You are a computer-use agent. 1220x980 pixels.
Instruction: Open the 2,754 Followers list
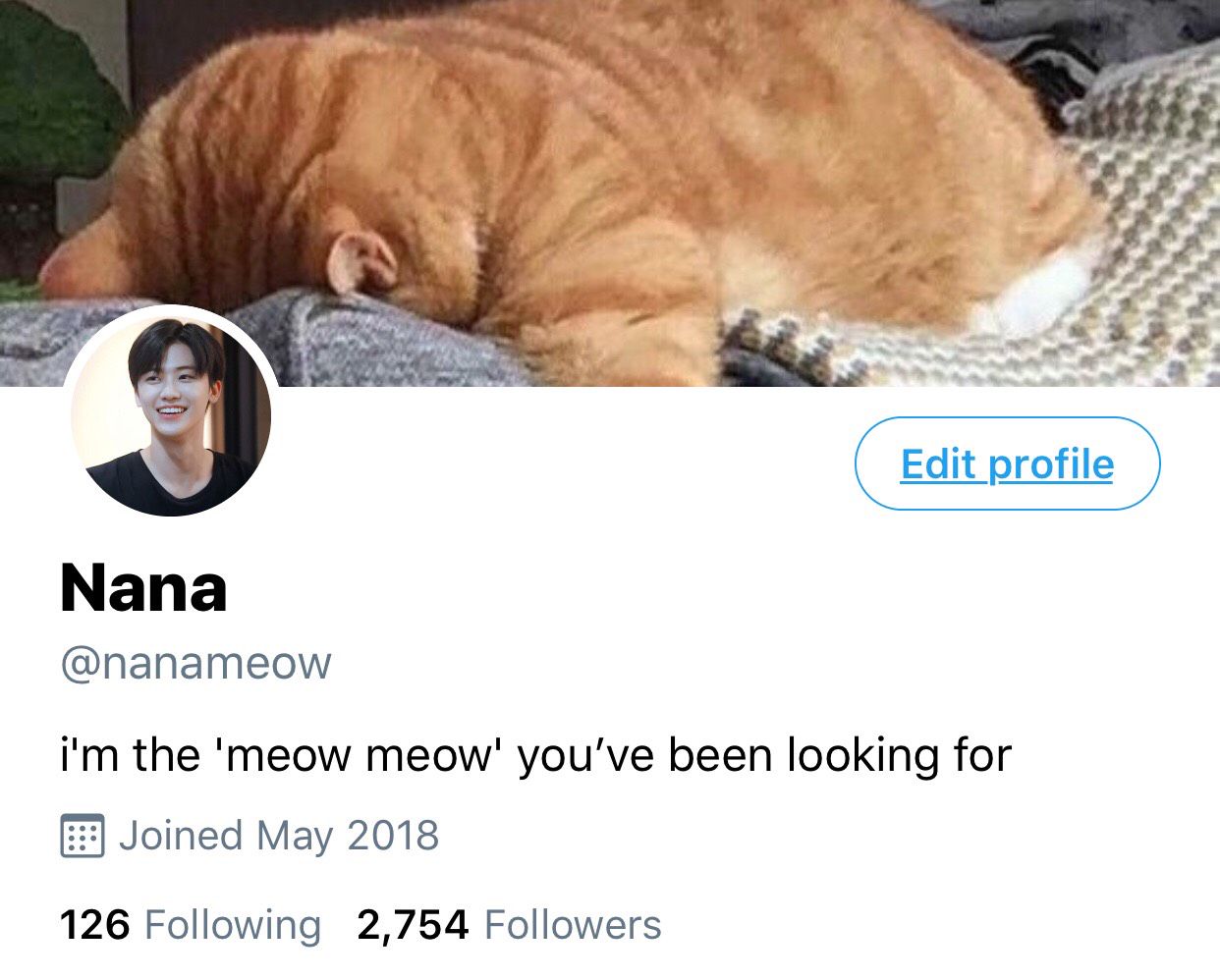tap(509, 925)
